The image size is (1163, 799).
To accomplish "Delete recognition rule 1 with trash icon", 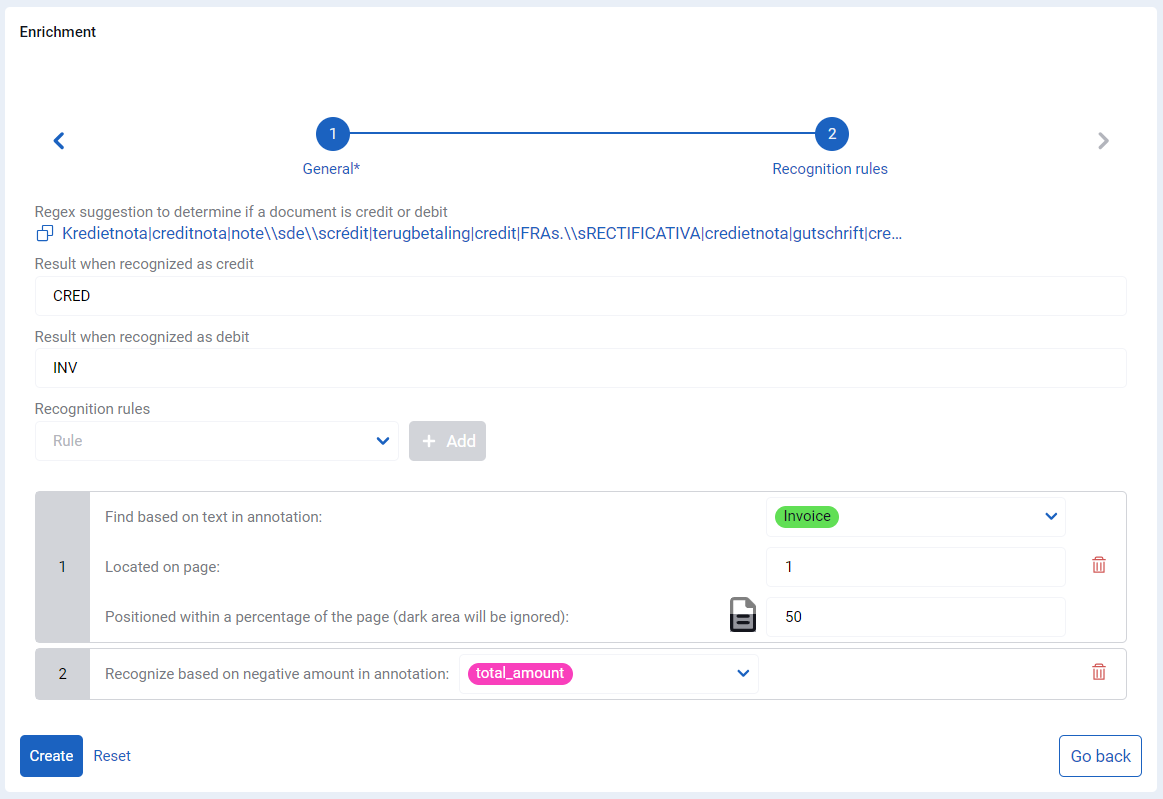I will pyautogui.click(x=1098, y=565).
